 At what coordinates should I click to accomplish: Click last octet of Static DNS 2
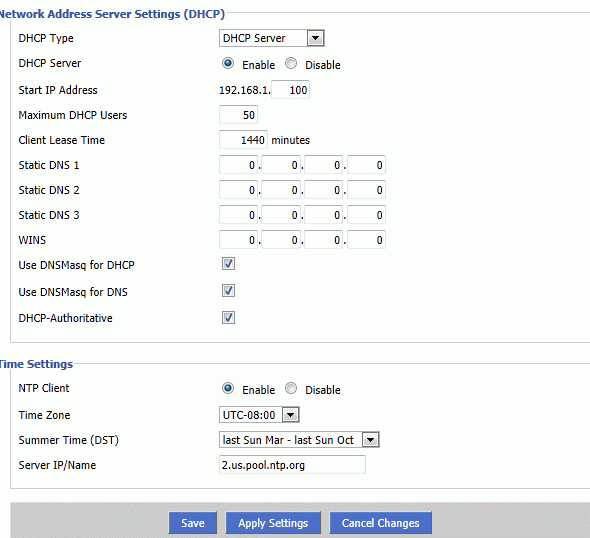(366, 190)
